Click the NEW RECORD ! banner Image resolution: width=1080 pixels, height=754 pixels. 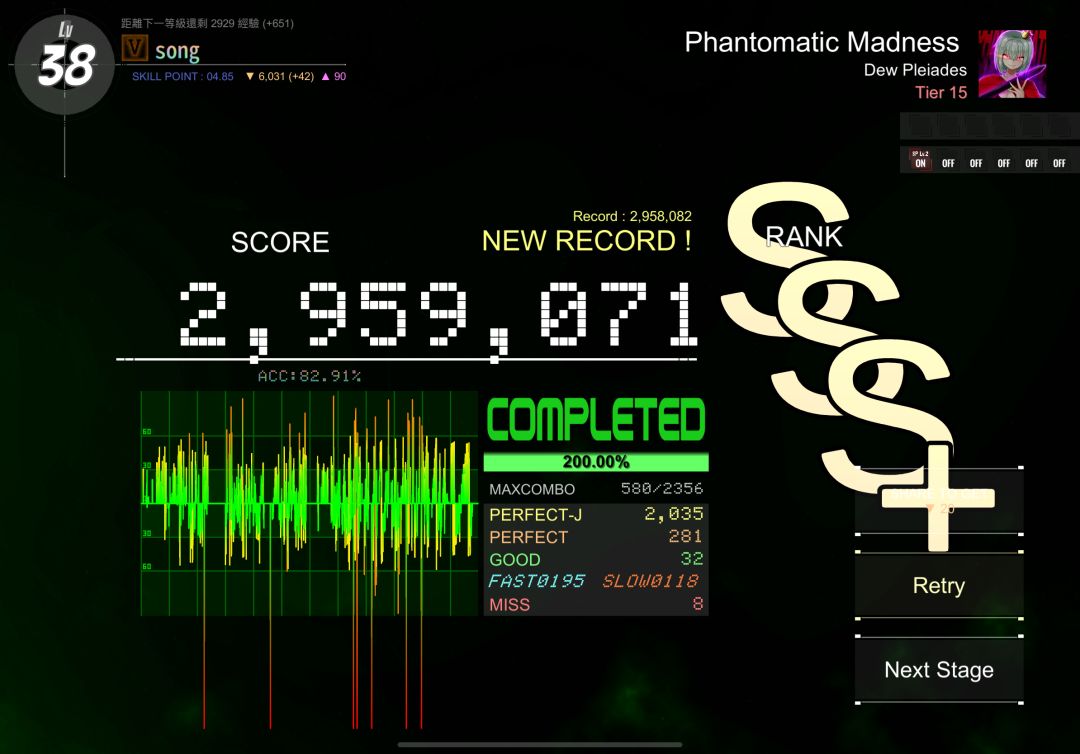coord(586,241)
